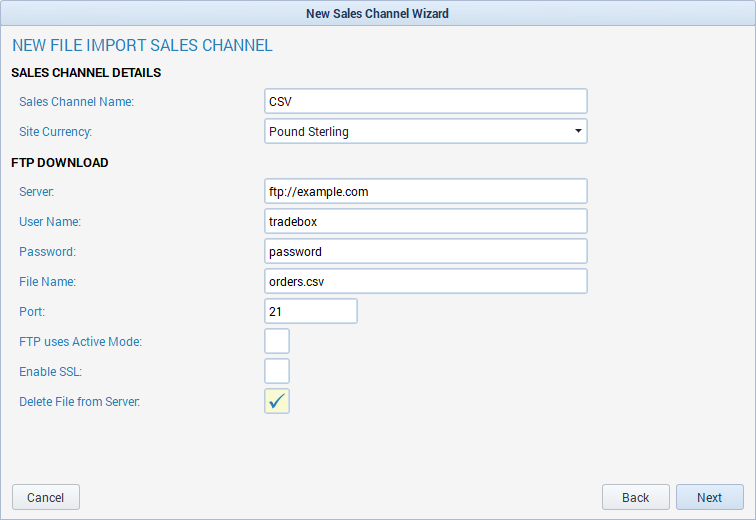The width and height of the screenshot is (756, 520).
Task: Click the Sales Channel Name text field
Action: 425,101
